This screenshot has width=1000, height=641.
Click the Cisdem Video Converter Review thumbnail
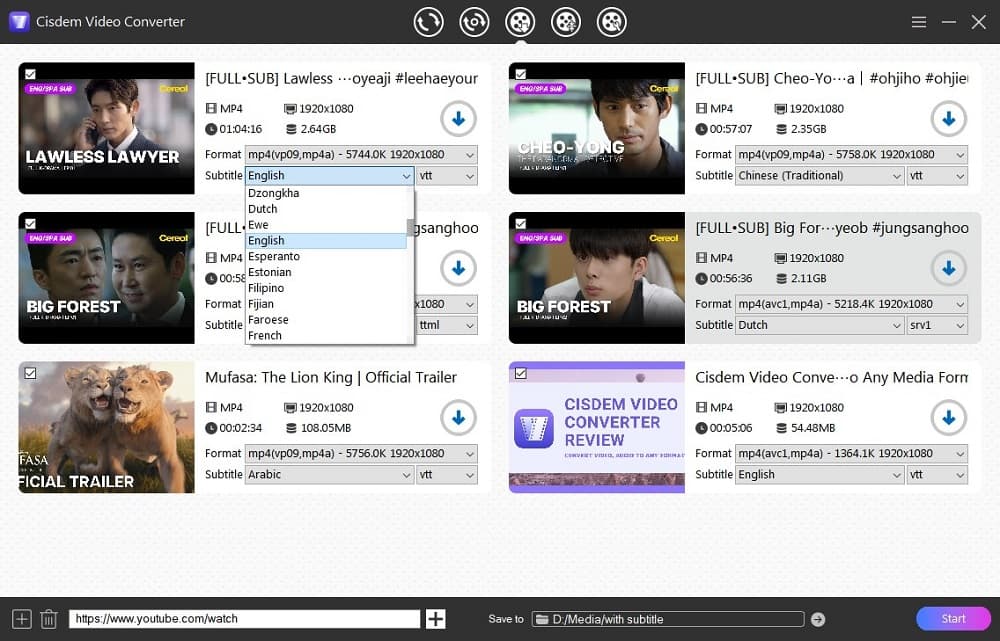pos(596,427)
